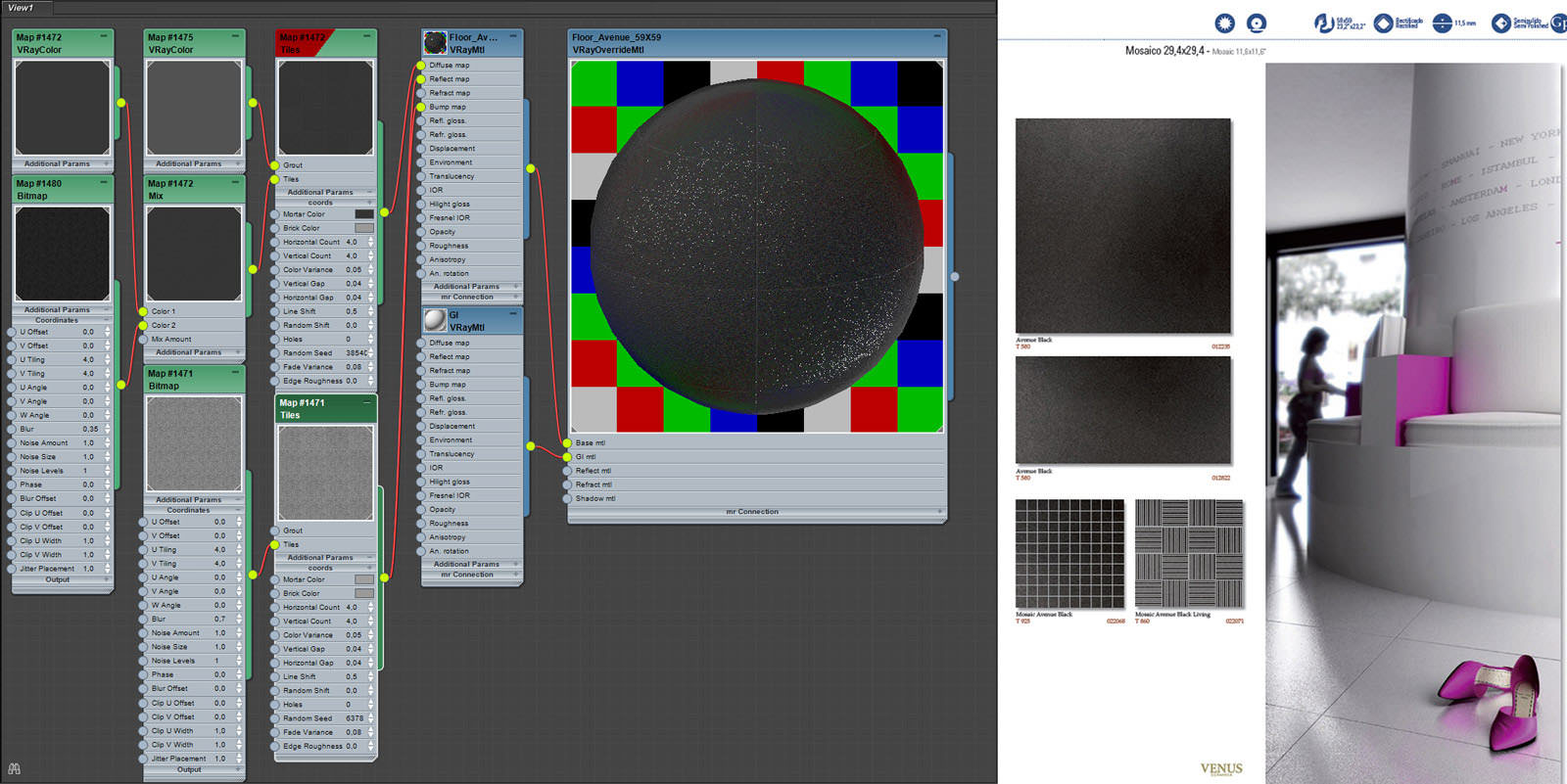The height and width of the screenshot is (784, 1567).
Task: Click the 59x59 size icon in catalog
Action: [1323, 23]
